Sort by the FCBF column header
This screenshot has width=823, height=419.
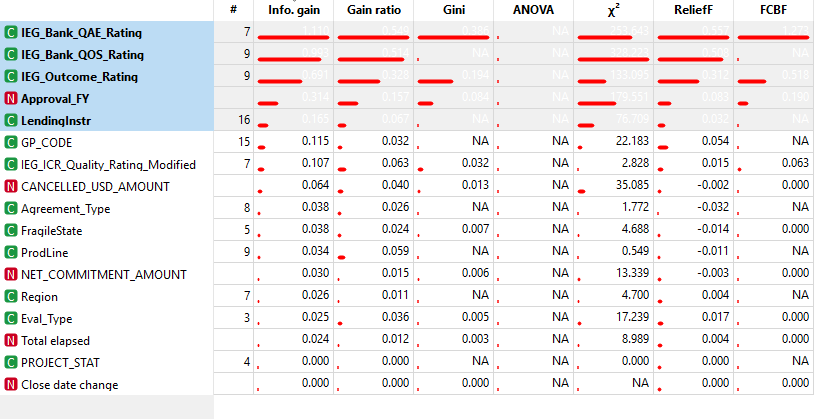774,10
